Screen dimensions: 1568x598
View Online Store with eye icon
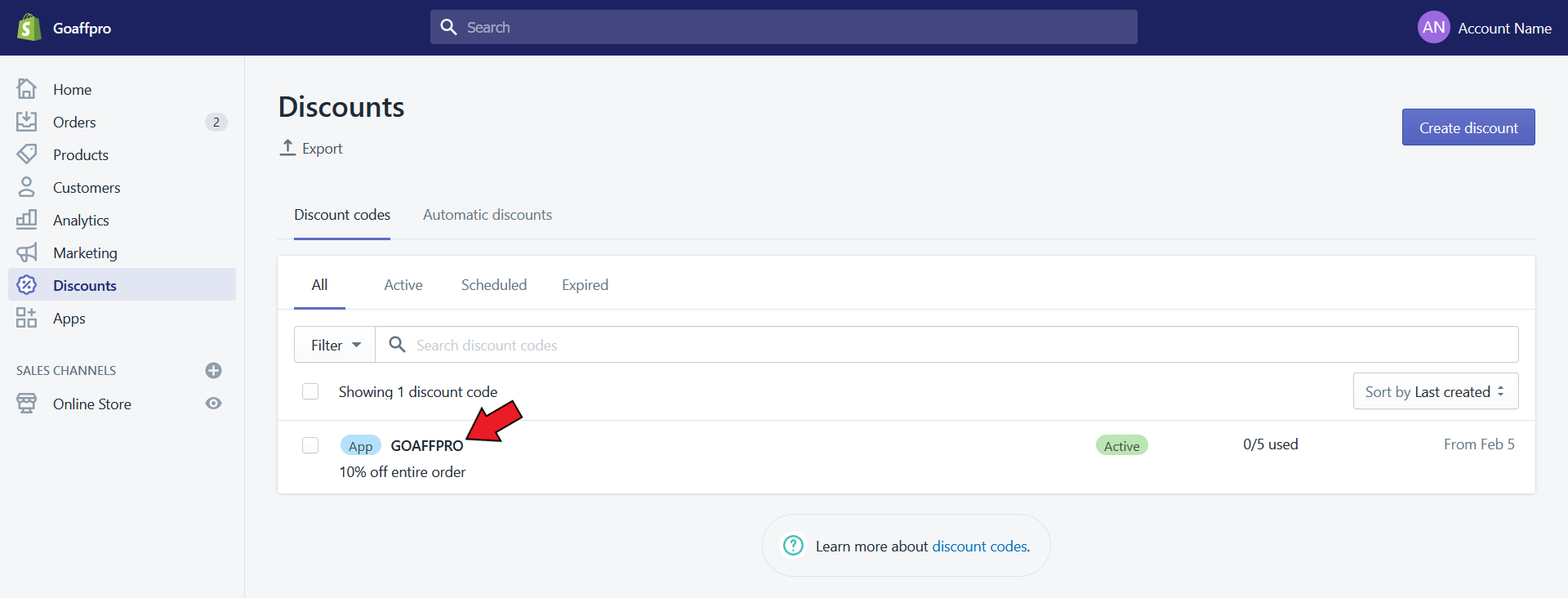point(213,404)
